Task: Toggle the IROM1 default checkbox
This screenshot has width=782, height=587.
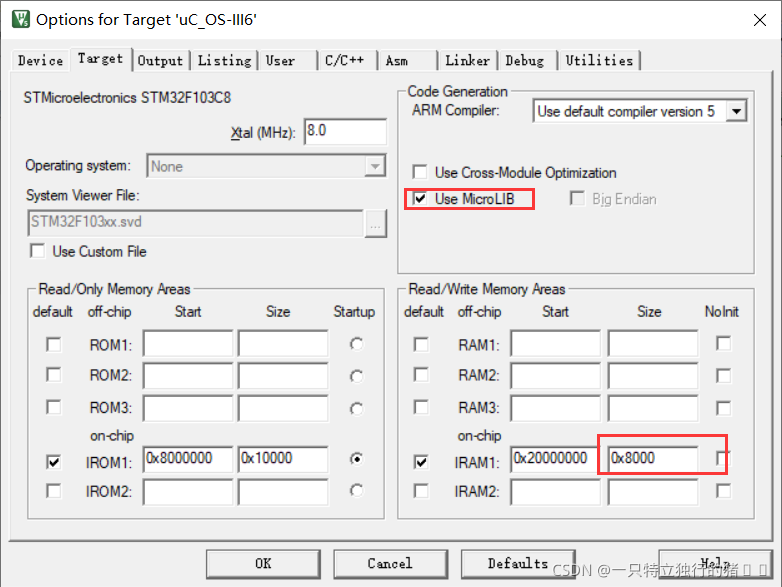Action: [53, 462]
